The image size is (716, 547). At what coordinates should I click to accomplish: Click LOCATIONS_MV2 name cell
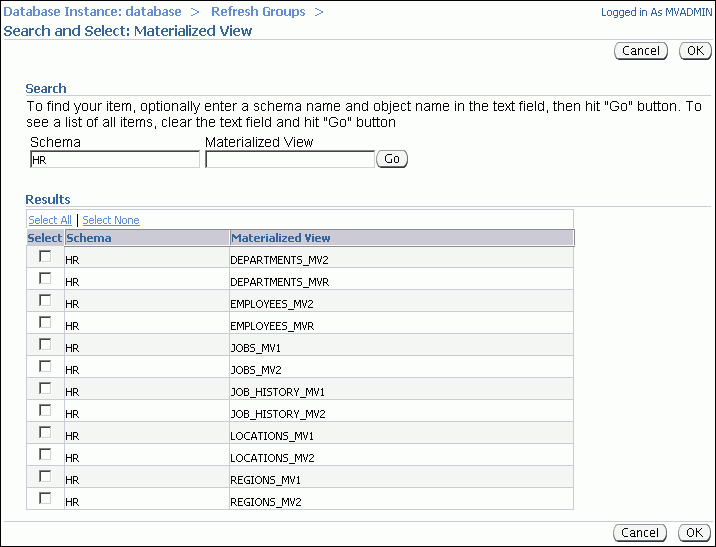pyautogui.click(x=401, y=455)
